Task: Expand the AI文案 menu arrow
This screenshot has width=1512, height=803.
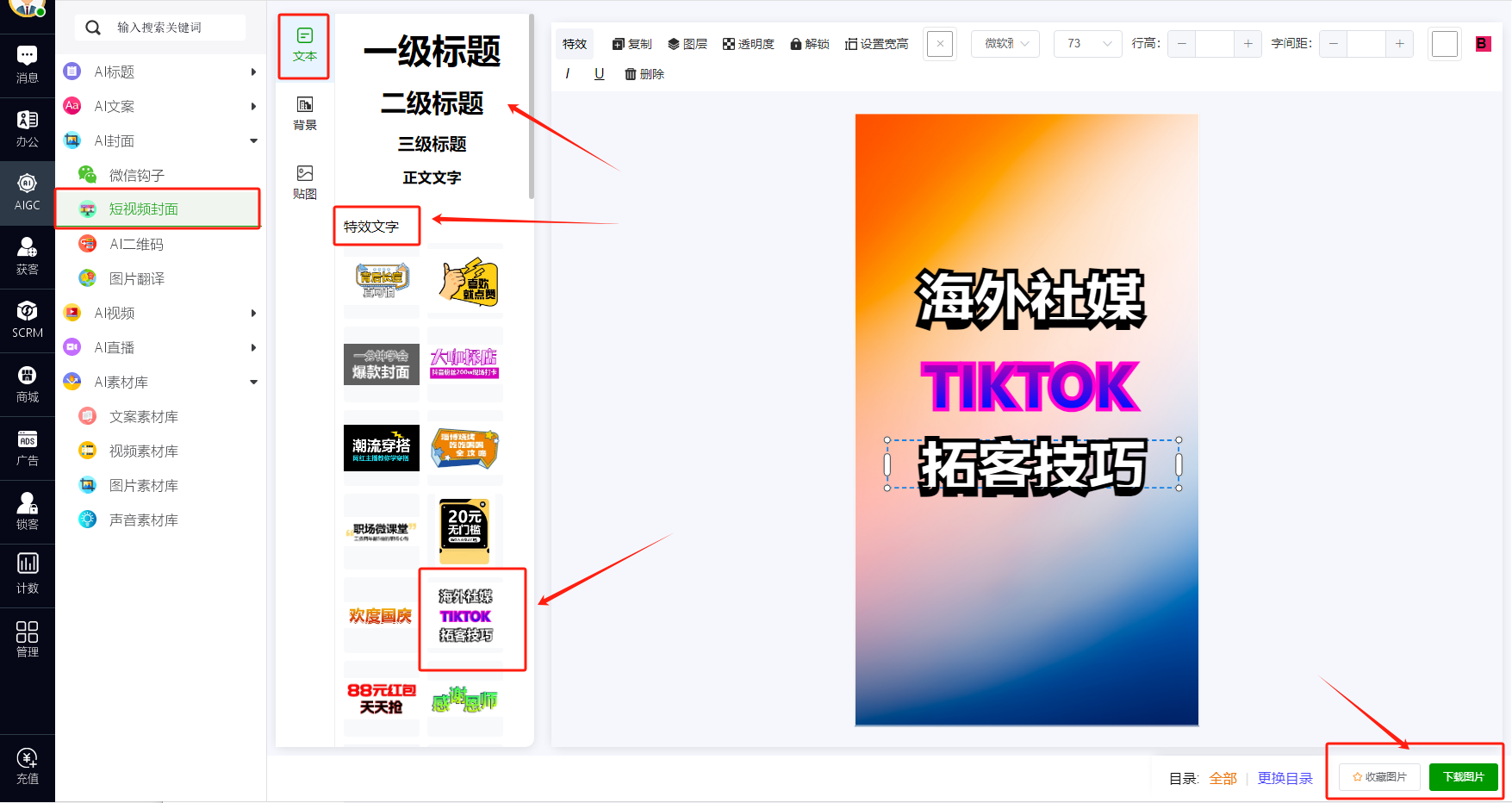Action: (253, 106)
